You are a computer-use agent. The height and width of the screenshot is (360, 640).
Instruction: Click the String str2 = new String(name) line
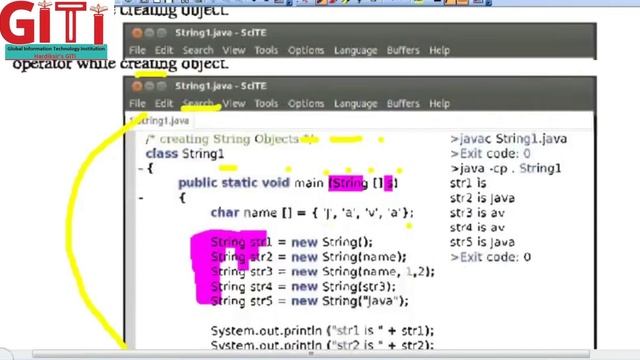tap(309, 257)
